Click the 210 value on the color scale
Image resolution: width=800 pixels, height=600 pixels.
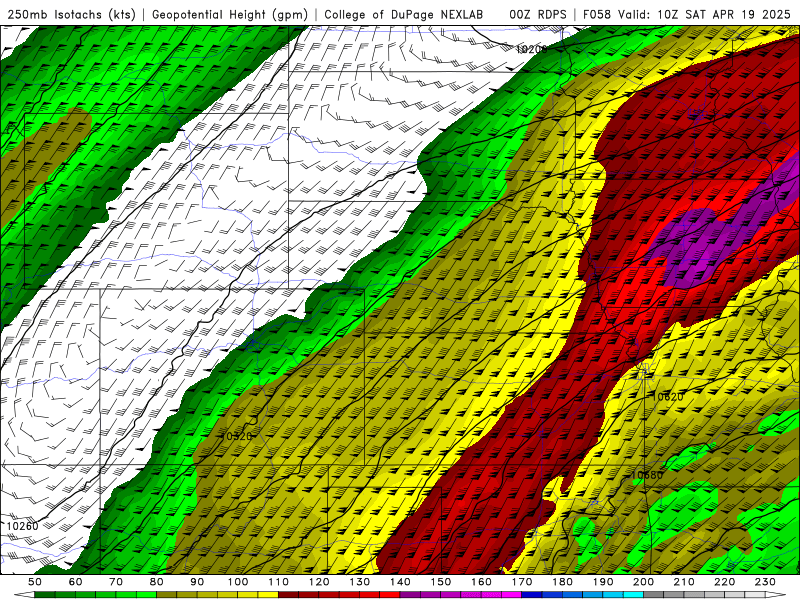click(x=684, y=582)
